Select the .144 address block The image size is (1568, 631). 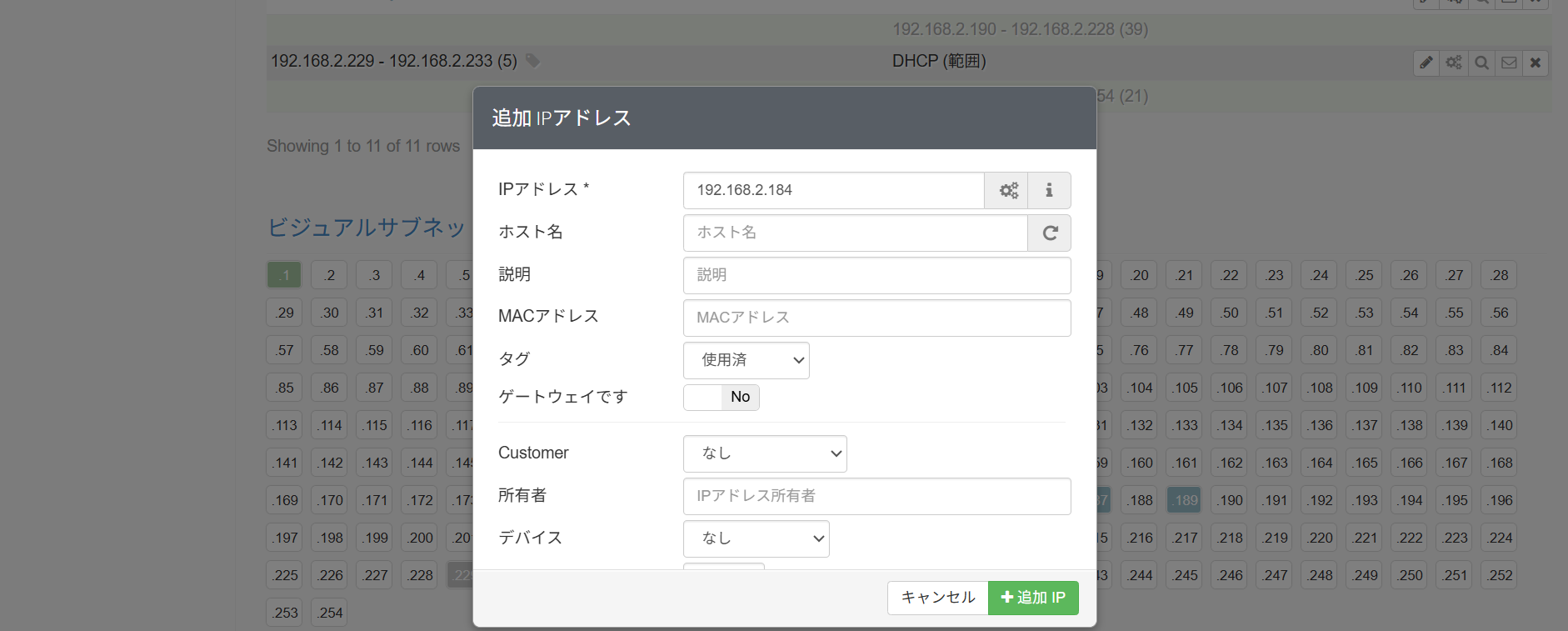click(419, 463)
